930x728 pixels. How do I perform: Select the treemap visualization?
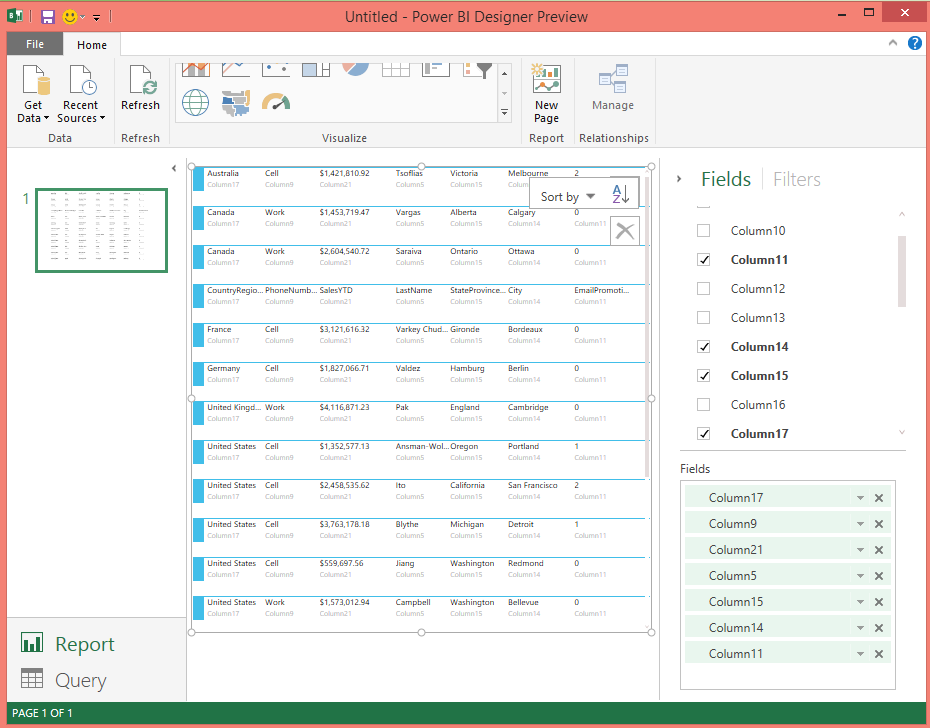pos(316,69)
